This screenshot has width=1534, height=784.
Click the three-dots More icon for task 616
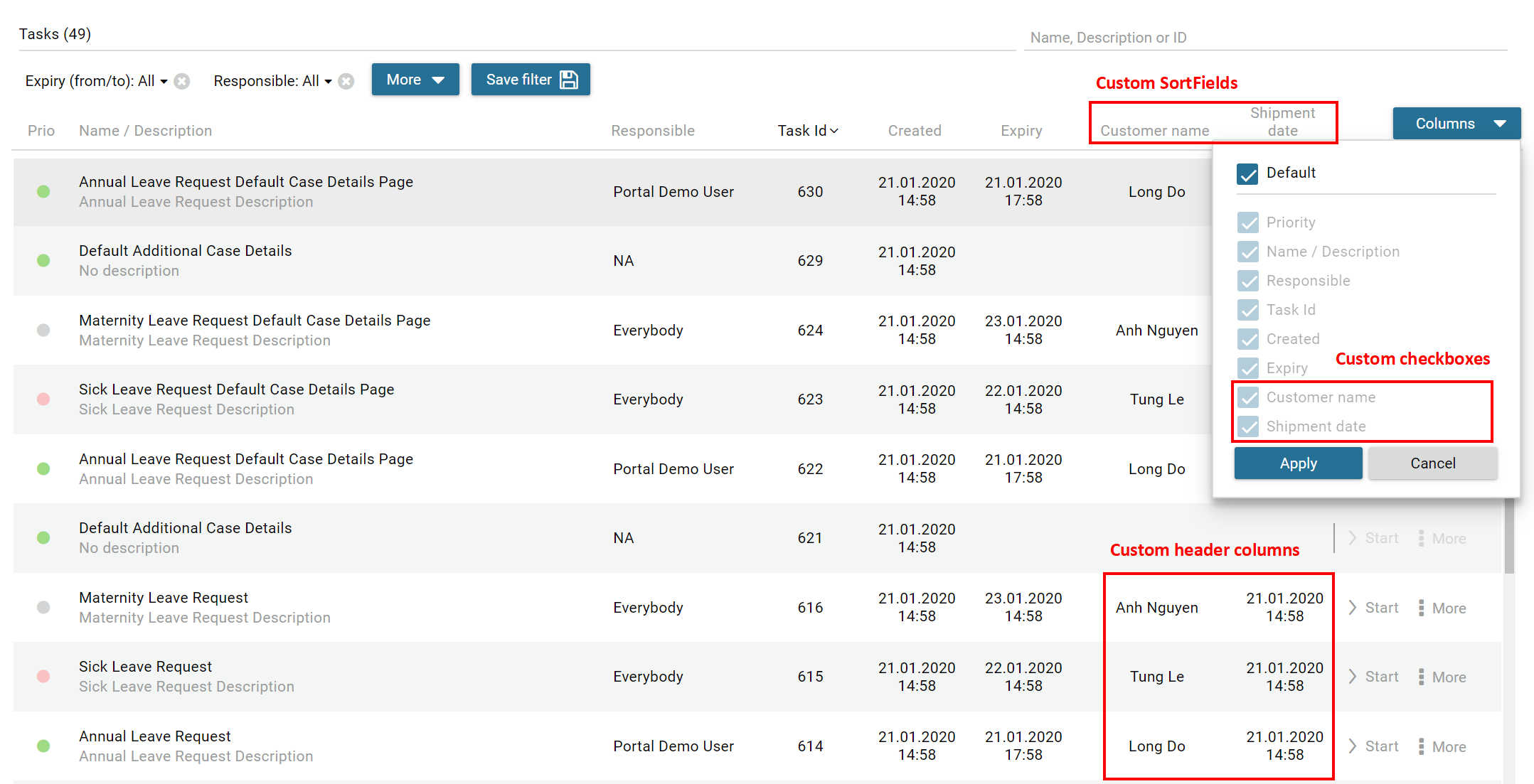[x=1421, y=608]
